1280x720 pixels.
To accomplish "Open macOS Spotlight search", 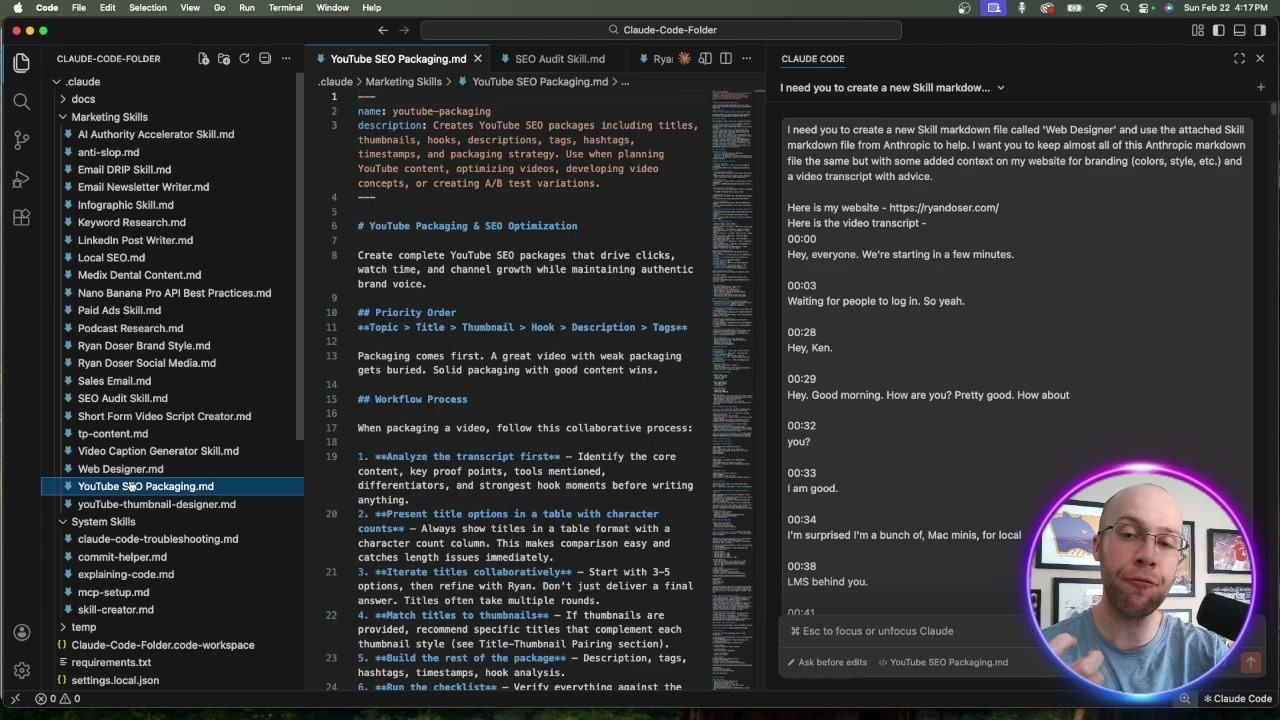I will coord(1125,8).
